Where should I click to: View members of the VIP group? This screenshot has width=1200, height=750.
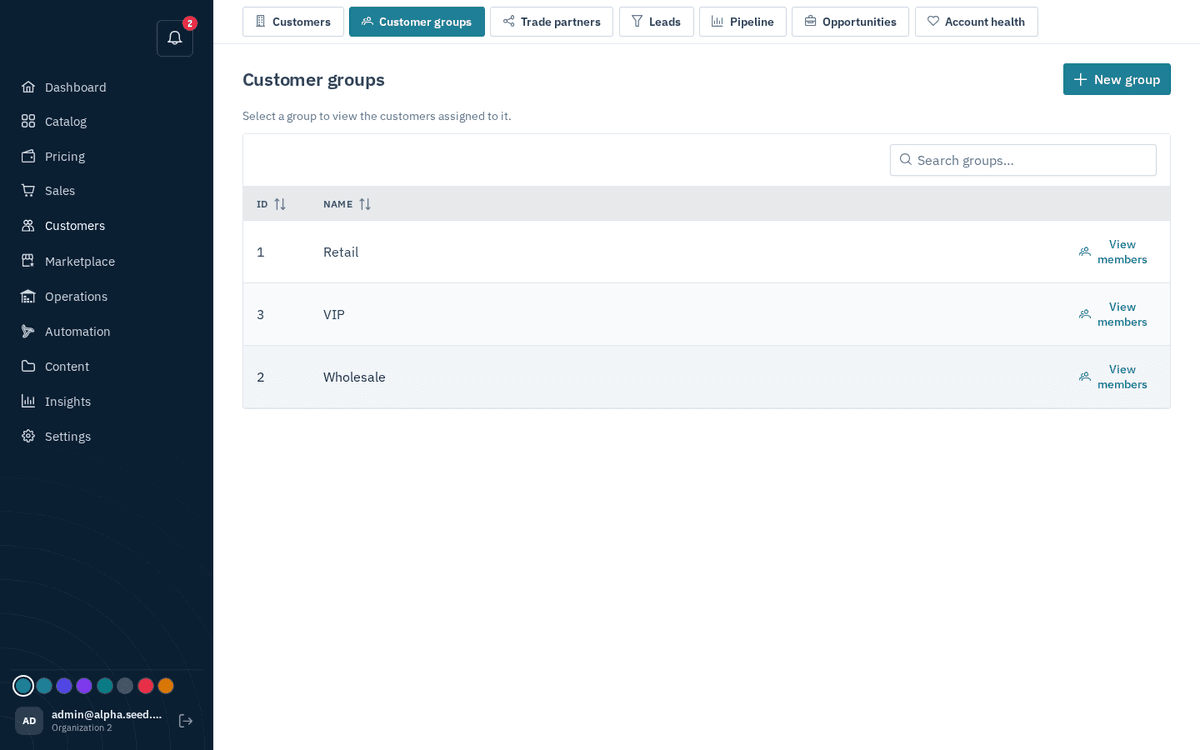(1113, 314)
